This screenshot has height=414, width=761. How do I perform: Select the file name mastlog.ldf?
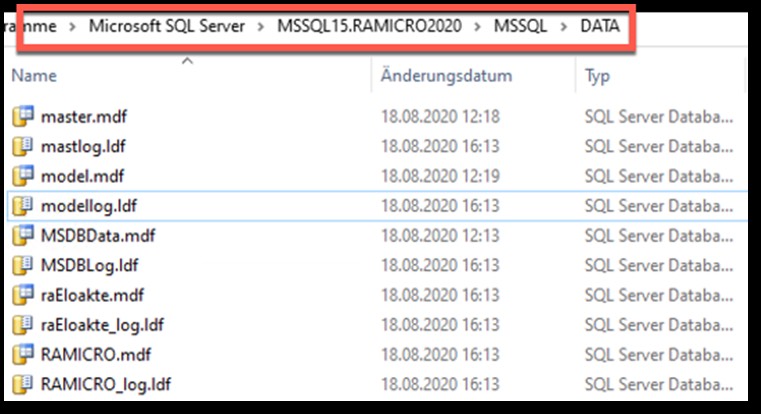(83, 146)
